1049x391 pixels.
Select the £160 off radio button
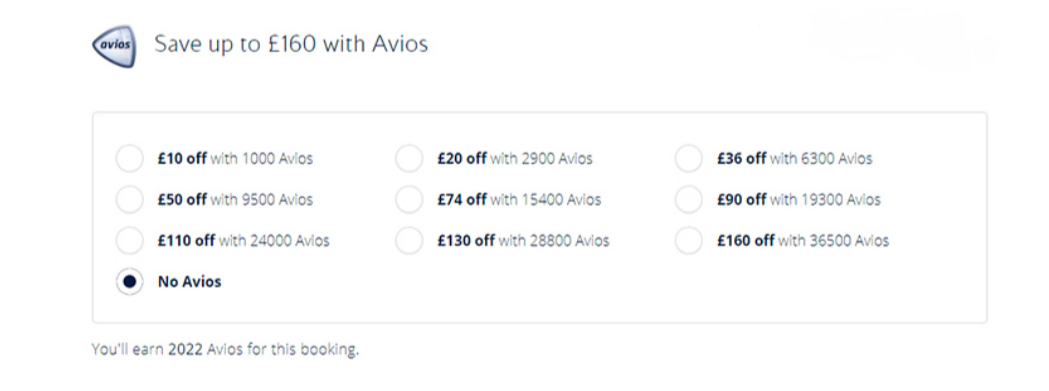(x=688, y=240)
